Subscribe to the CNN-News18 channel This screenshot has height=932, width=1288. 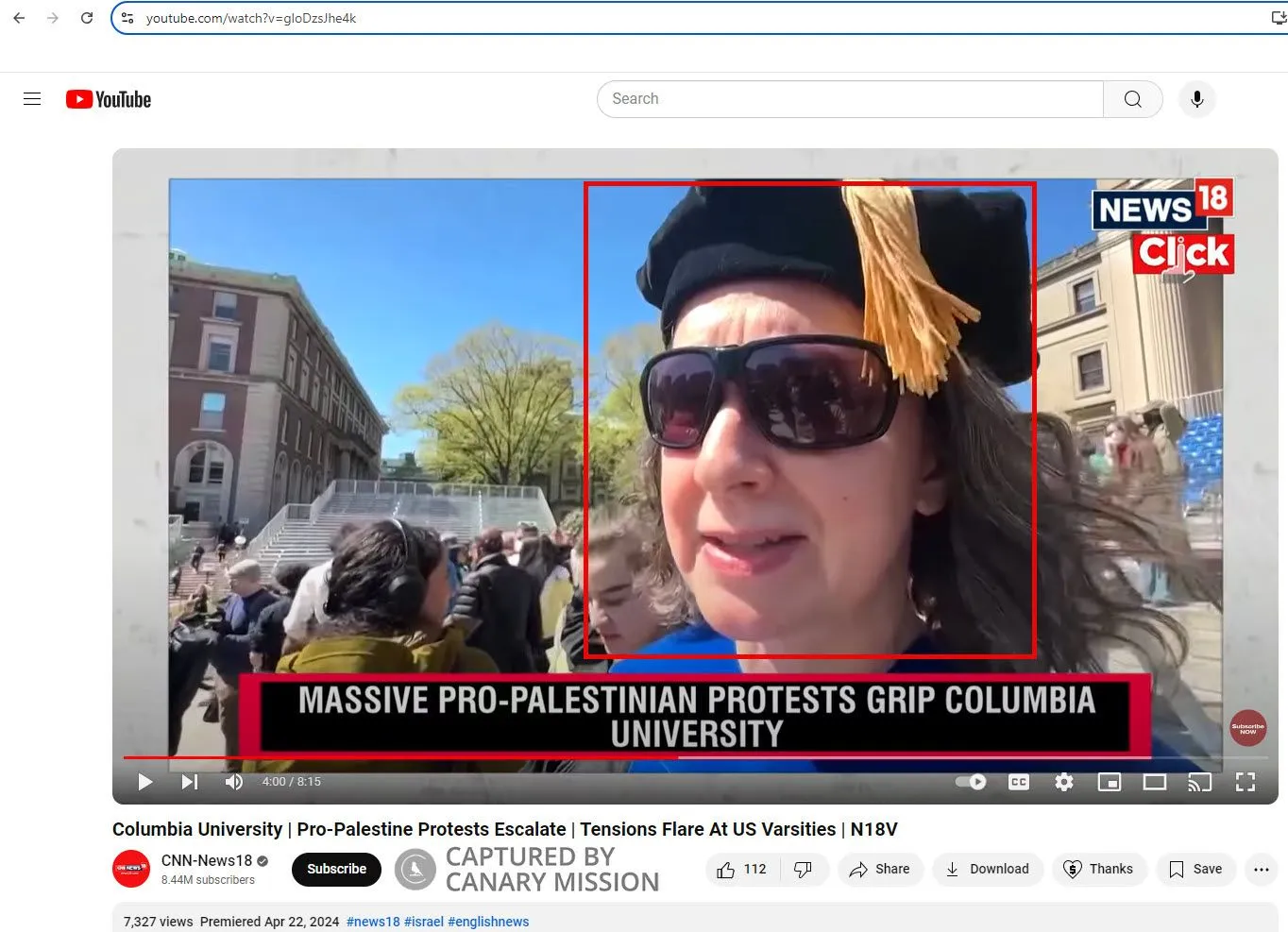336,869
